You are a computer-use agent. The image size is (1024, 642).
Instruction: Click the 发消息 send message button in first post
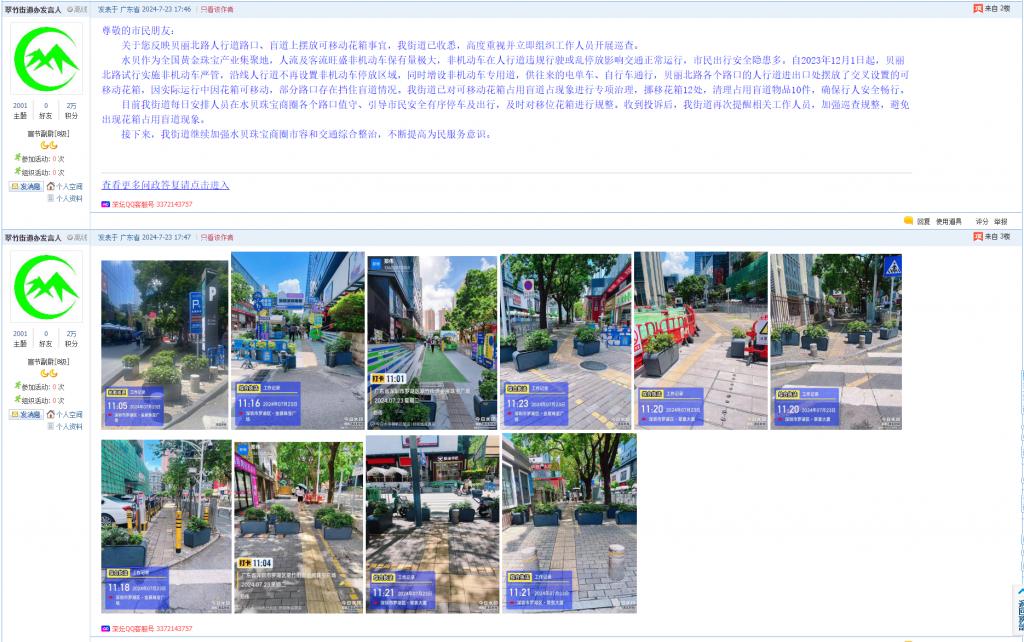26,186
